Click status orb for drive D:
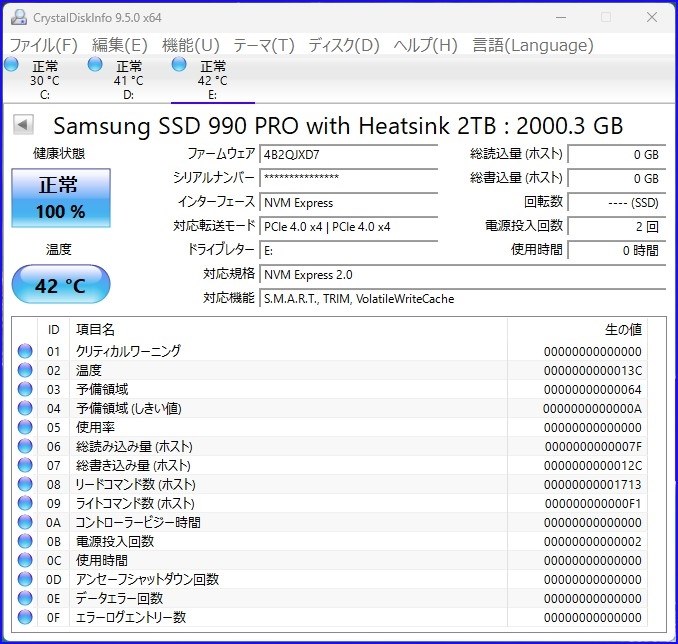This screenshot has width=678, height=644. [95, 65]
